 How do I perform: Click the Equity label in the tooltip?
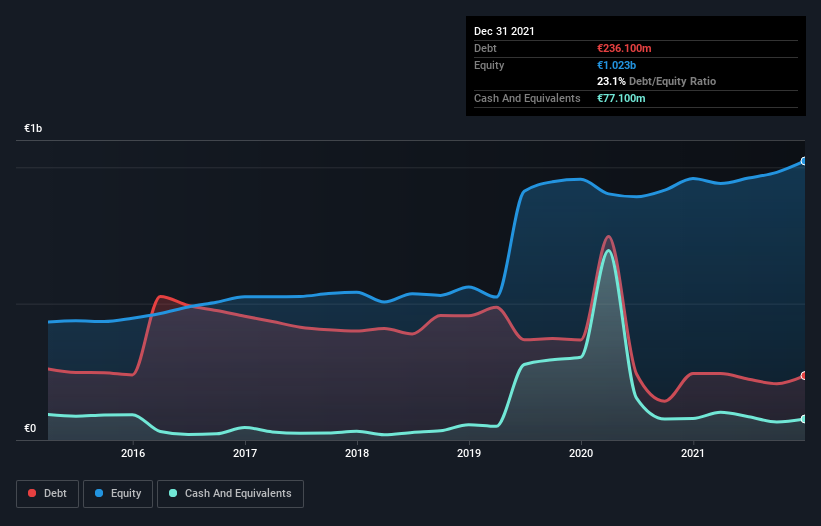489,65
